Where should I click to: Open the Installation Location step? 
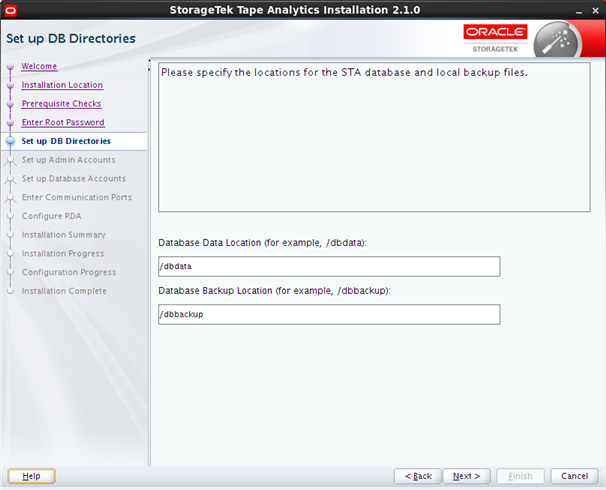(x=62, y=85)
